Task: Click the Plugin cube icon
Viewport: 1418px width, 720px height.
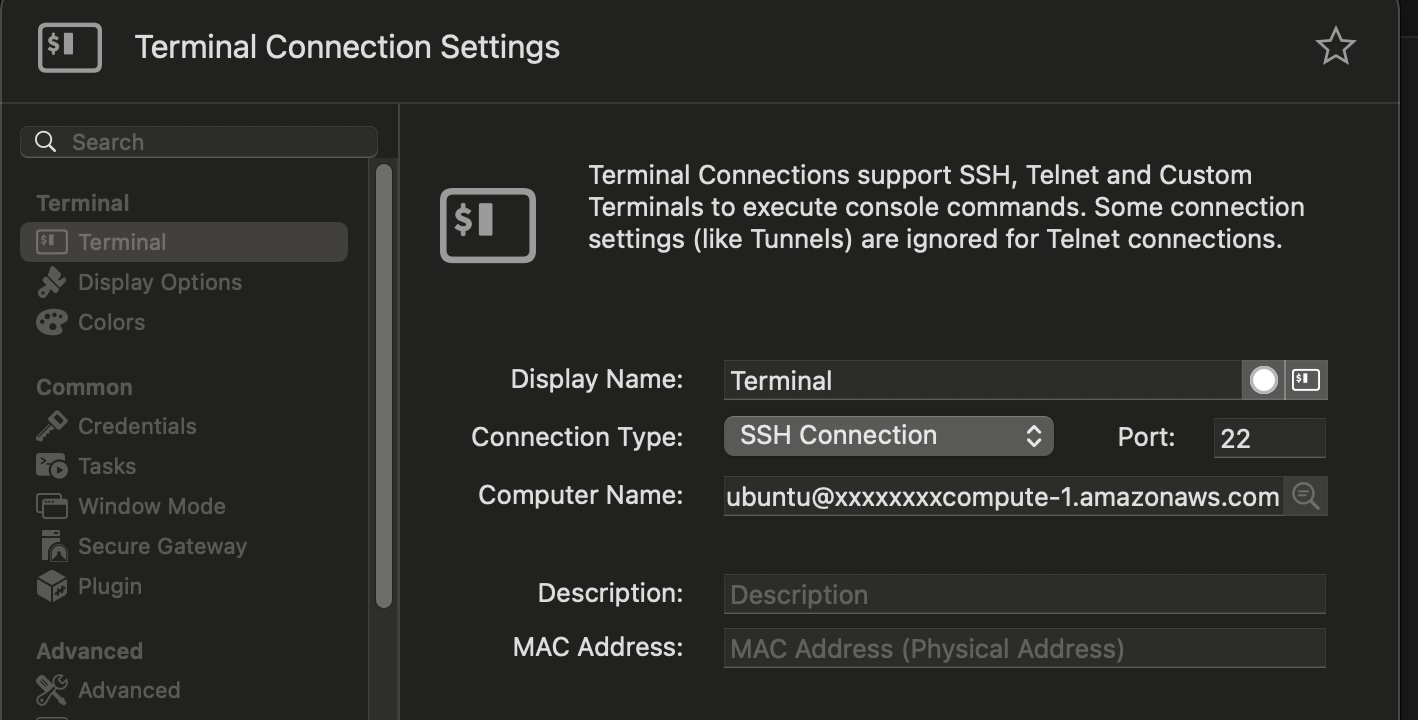Action: pyautogui.click(x=51, y=586)
